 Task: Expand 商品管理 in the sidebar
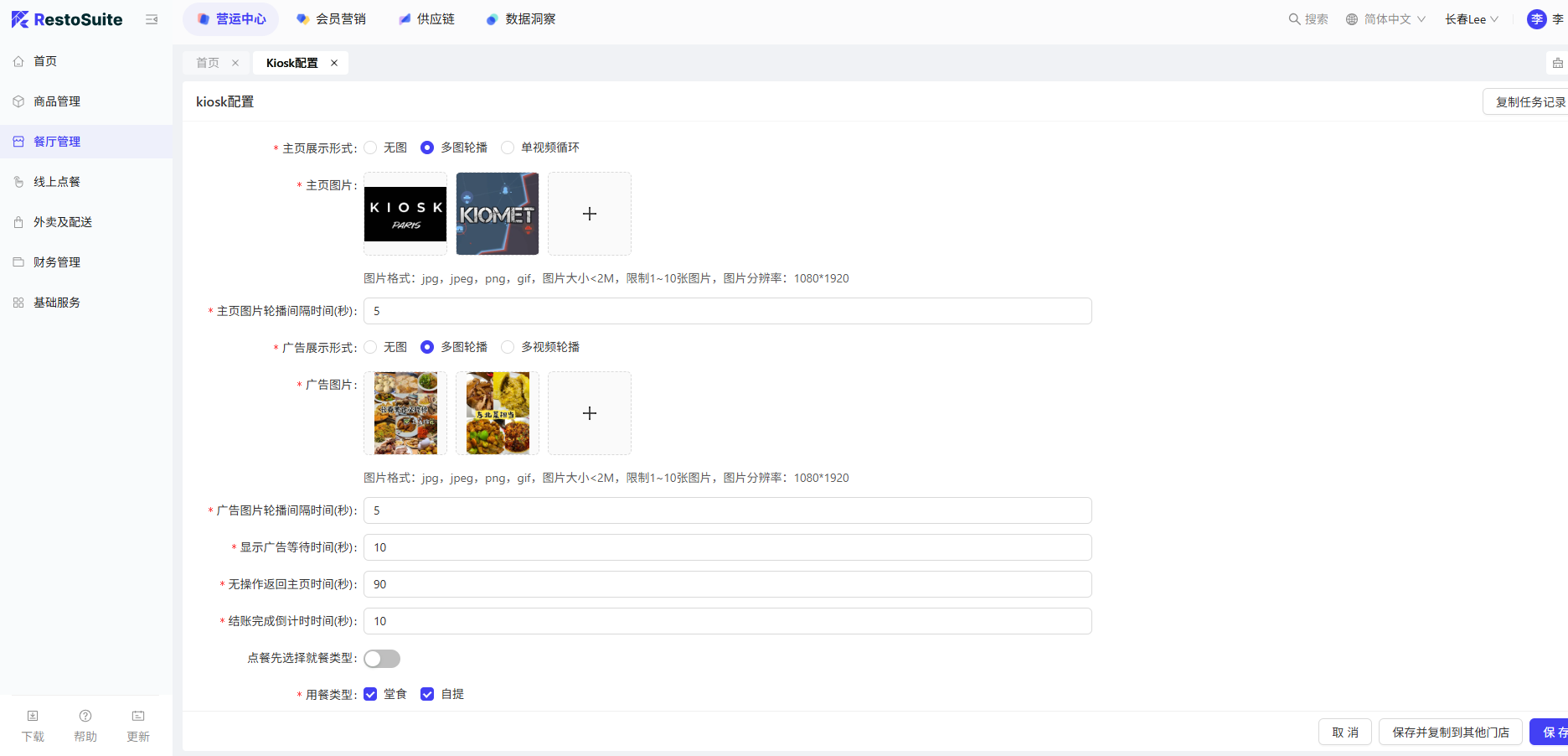point(57,101)
